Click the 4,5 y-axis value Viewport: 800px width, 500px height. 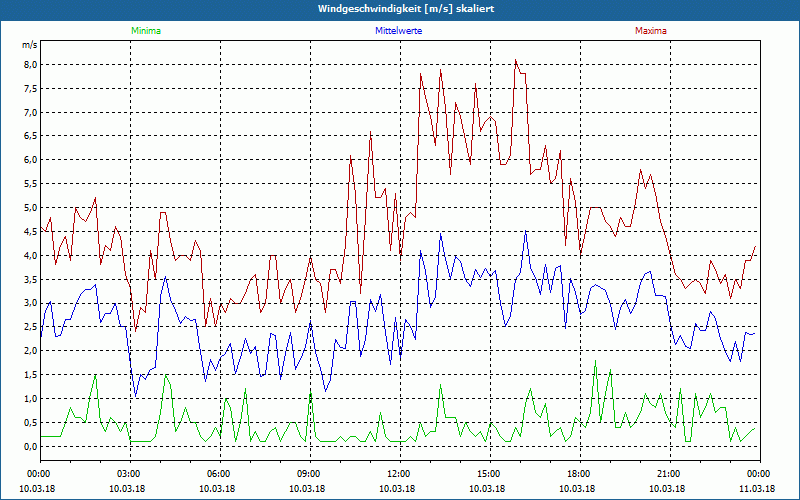point(31,232)
